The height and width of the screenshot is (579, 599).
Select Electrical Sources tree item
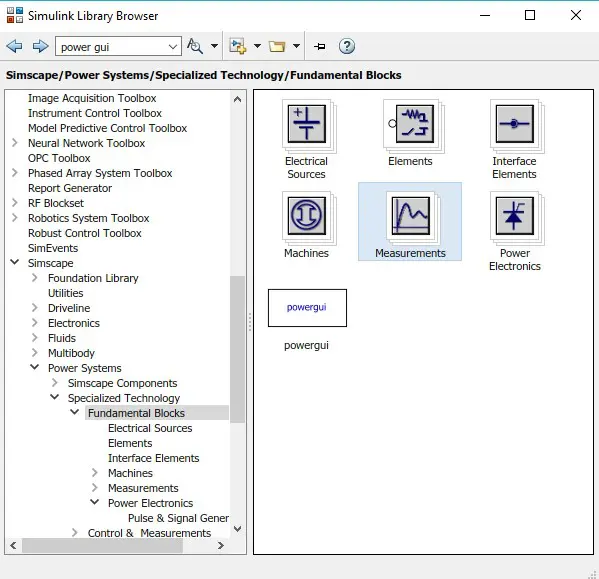pos(150,428)
